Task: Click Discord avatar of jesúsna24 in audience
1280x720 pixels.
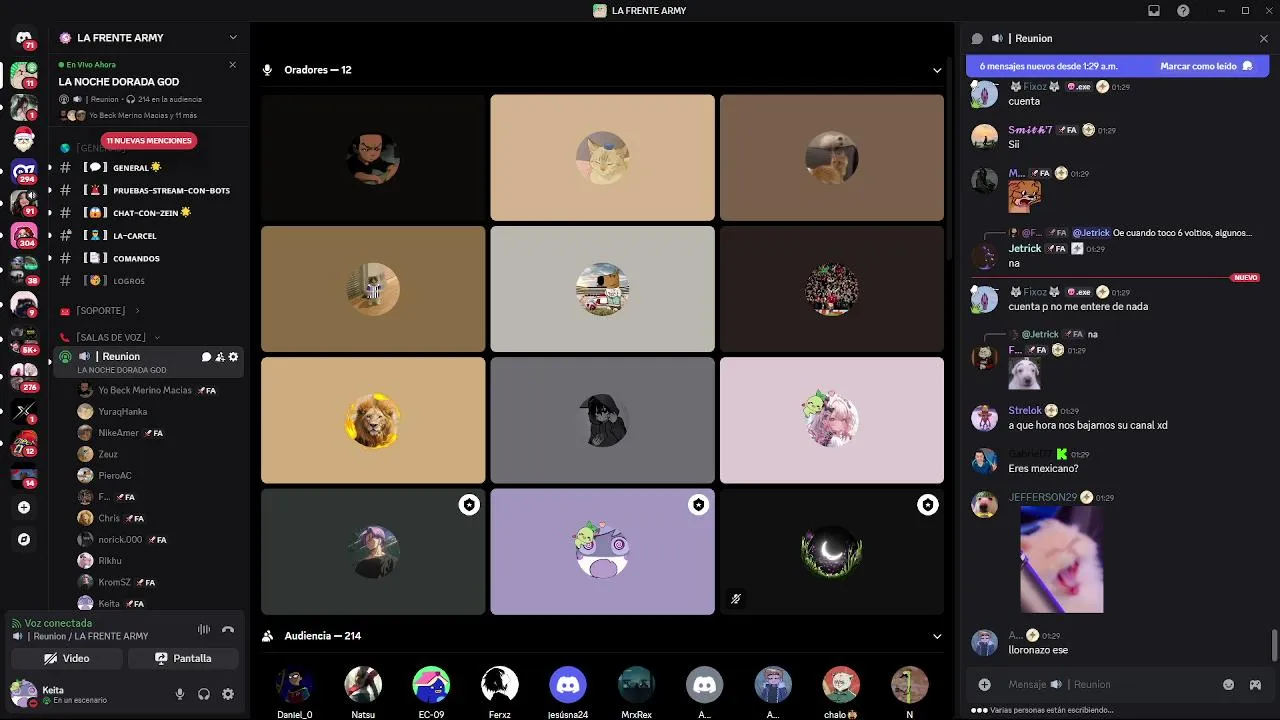Action: pyautogui.click(x=568, y=685)
